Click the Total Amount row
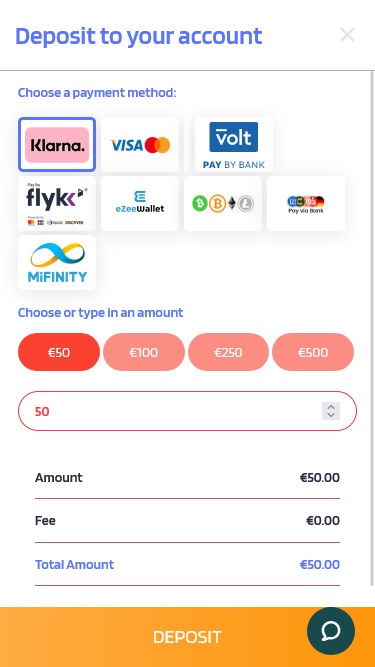 coord(187,564)
